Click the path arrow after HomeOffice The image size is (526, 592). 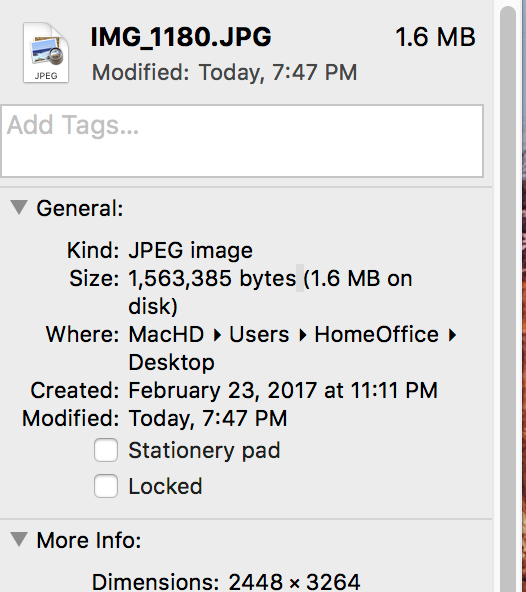[x=452, y=335]
